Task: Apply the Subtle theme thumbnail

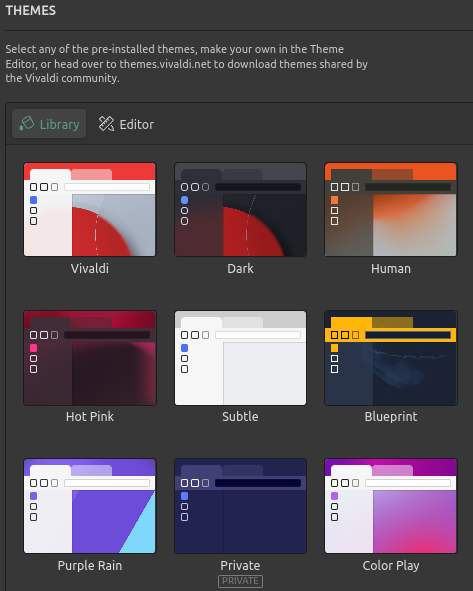Action: point(240,358)
